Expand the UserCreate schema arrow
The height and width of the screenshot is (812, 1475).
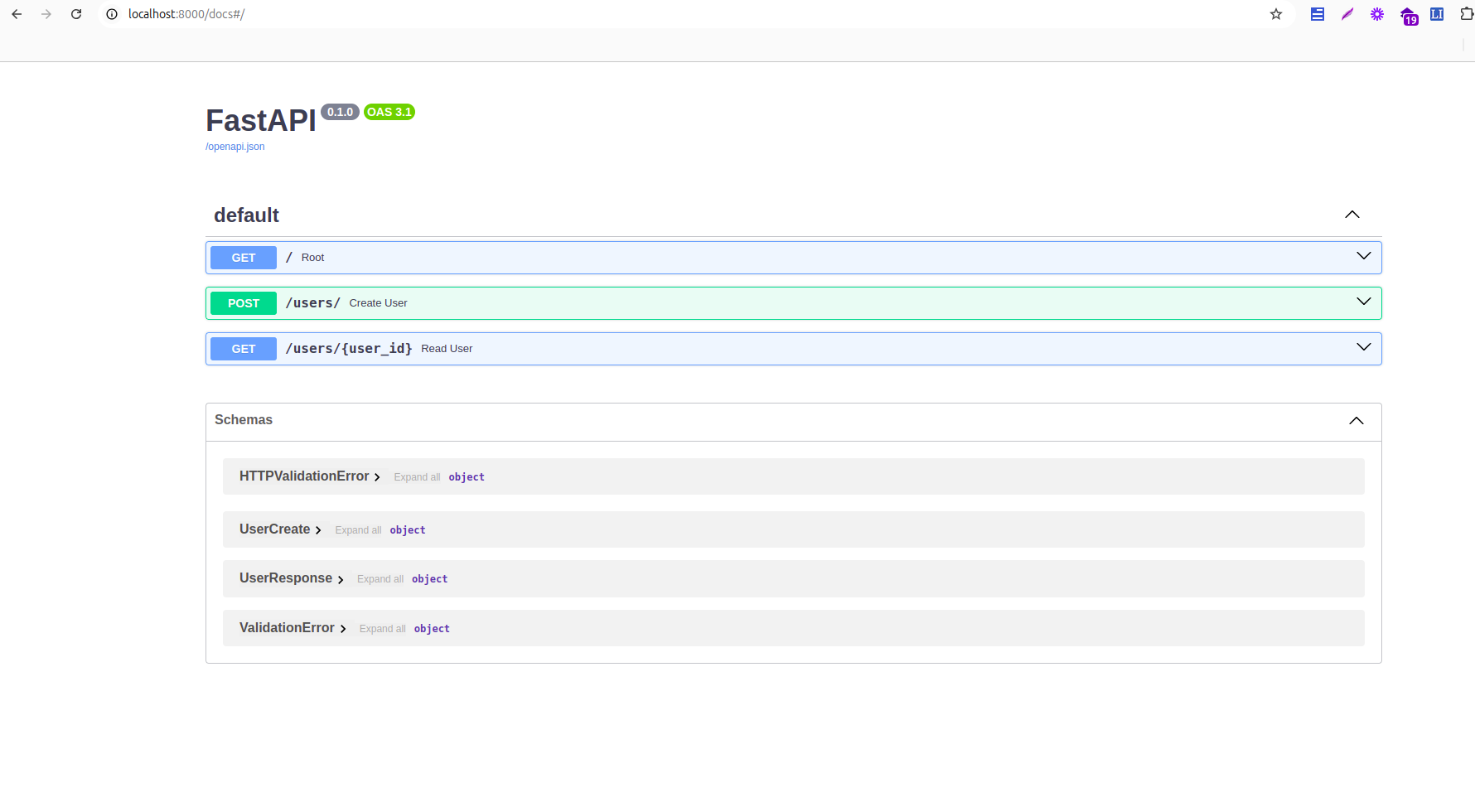click(x=318, y=530)
